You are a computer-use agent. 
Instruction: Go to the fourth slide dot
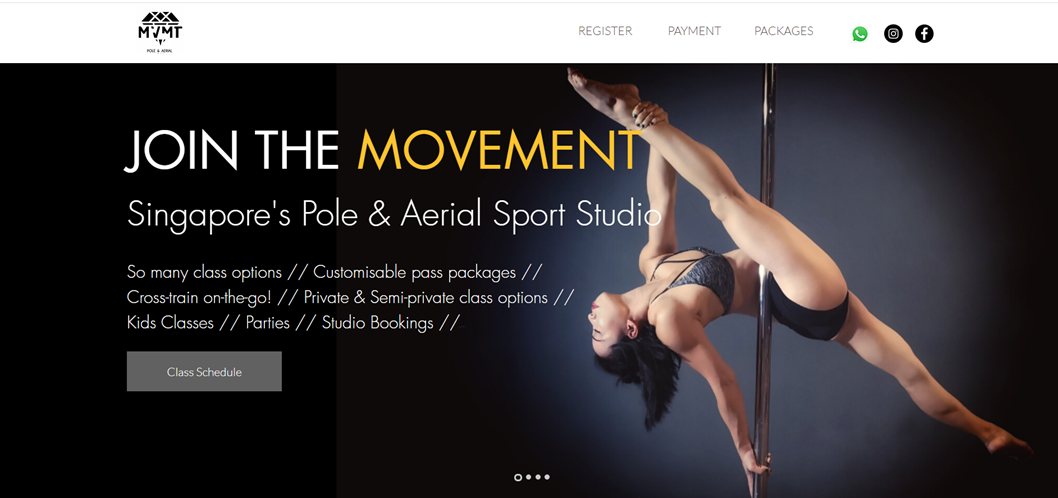tap(547, 477)
